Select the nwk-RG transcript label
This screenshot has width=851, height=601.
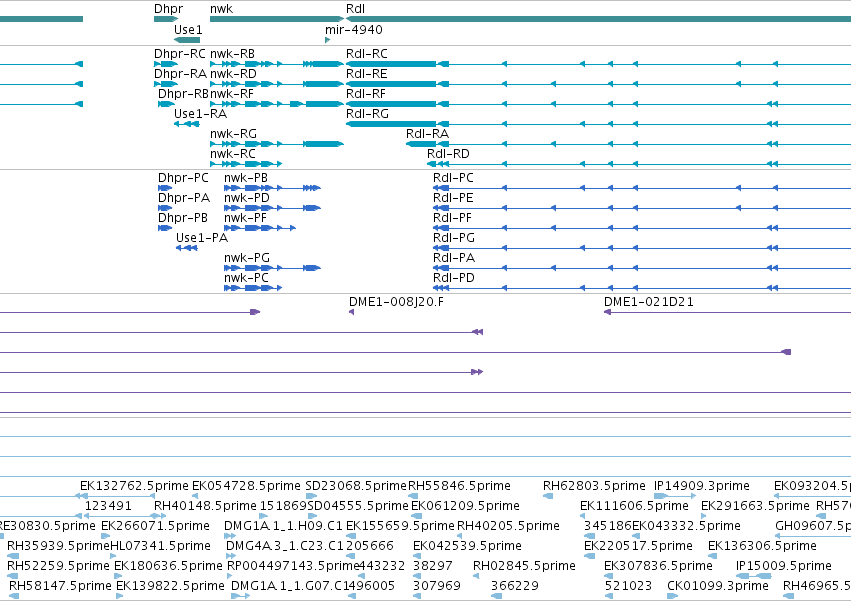233,134
